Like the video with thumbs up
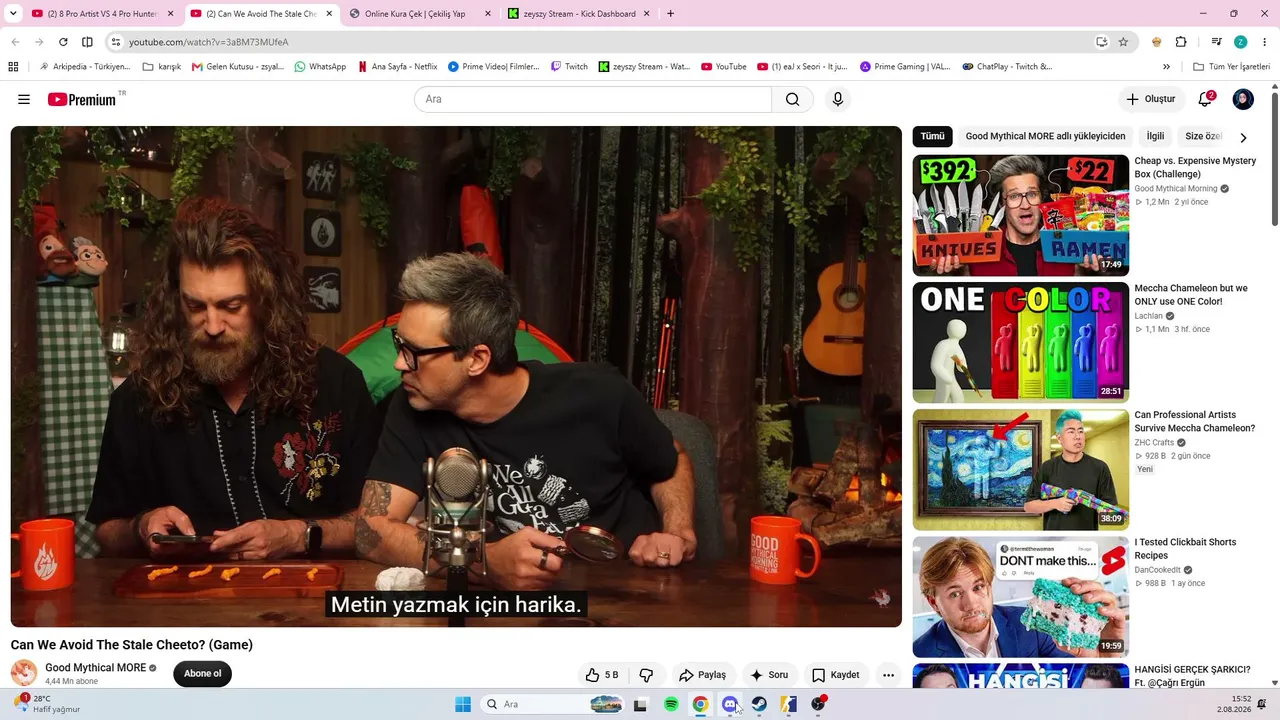Image resolution: width=1280 pixels, height=720 pixels. (x=602, y=675)
